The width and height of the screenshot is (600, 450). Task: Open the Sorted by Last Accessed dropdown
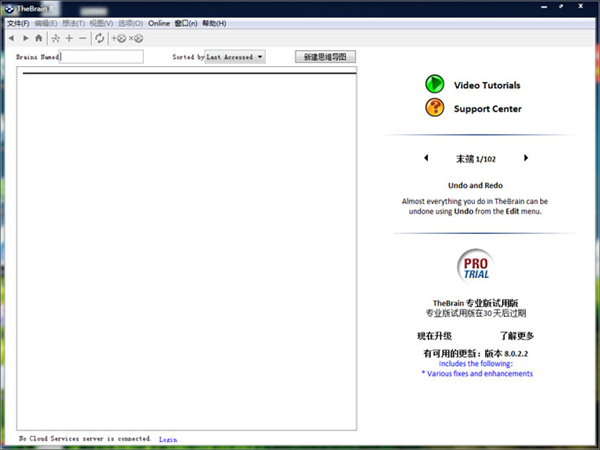point(235,57)
